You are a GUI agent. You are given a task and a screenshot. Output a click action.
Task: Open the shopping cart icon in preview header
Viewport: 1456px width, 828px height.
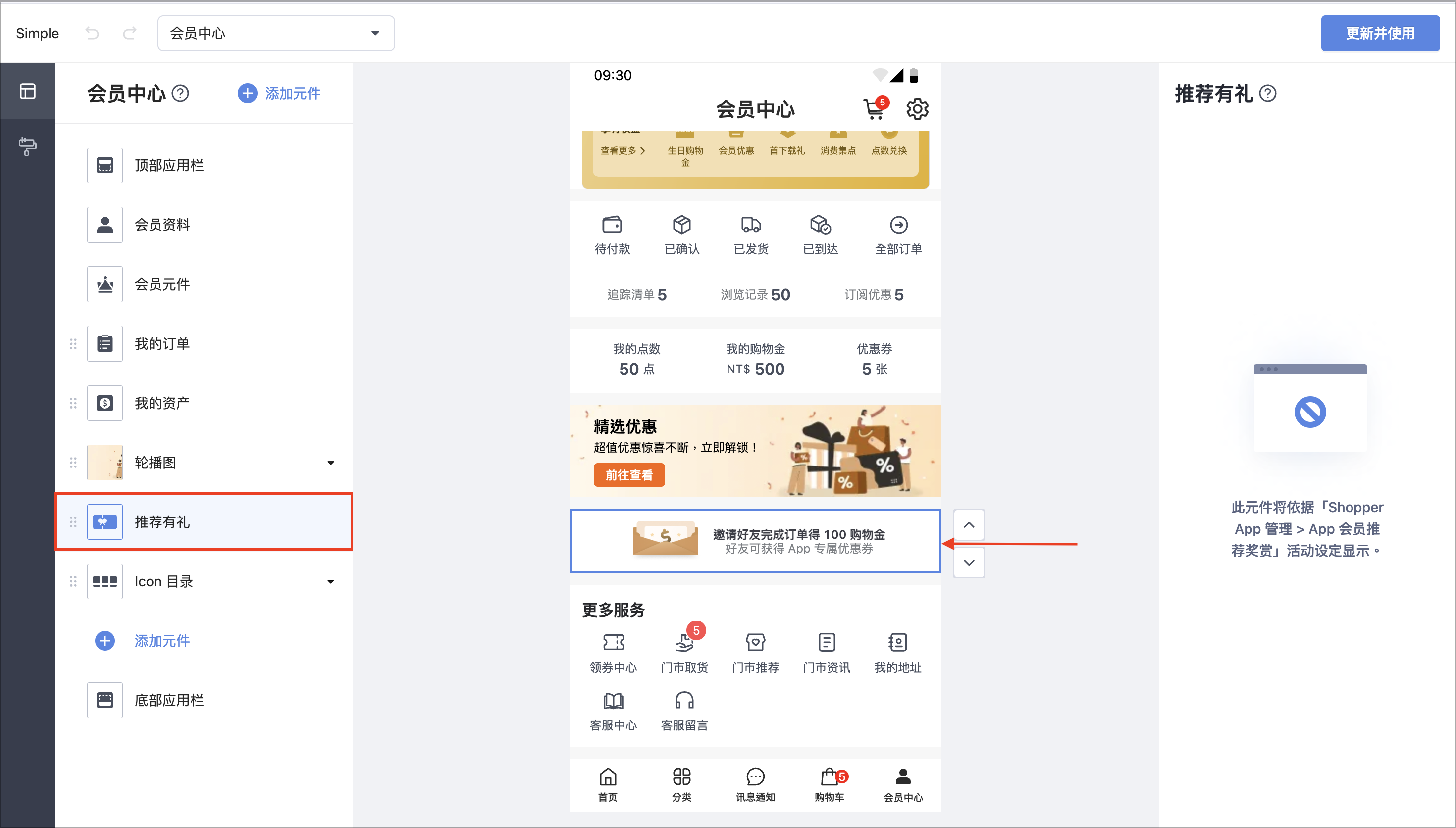pos(875,108)
